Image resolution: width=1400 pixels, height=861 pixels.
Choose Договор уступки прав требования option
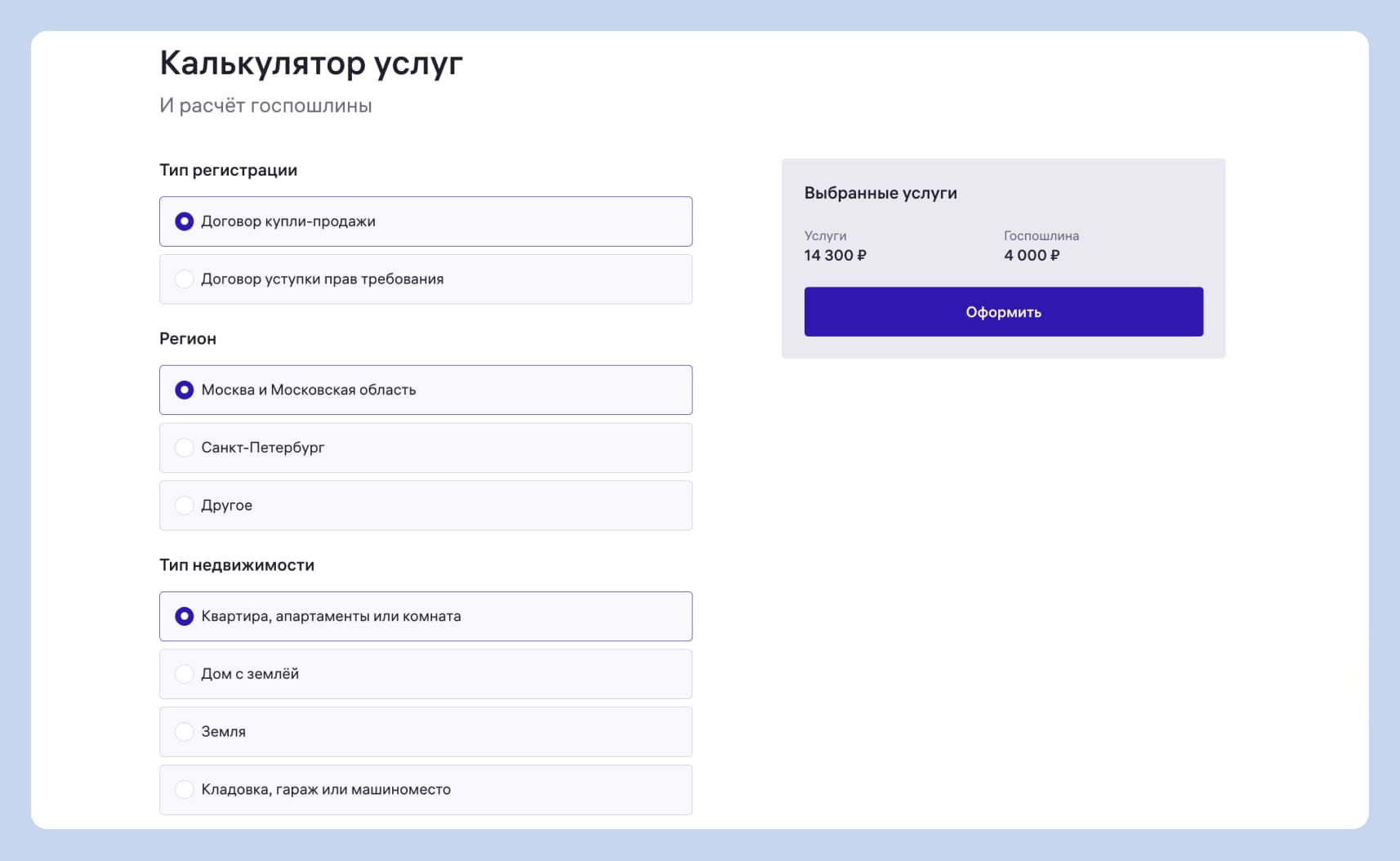tap(185, 279)
